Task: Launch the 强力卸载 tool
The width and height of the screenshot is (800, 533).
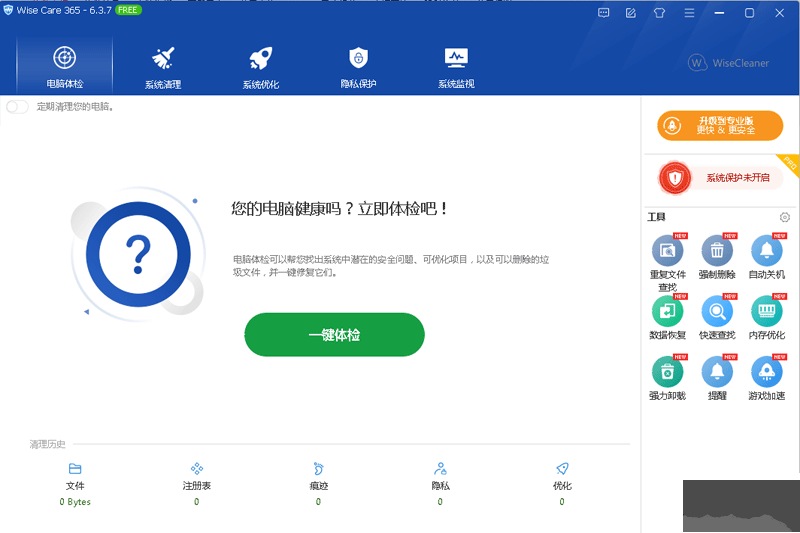Action: (667, 378)
